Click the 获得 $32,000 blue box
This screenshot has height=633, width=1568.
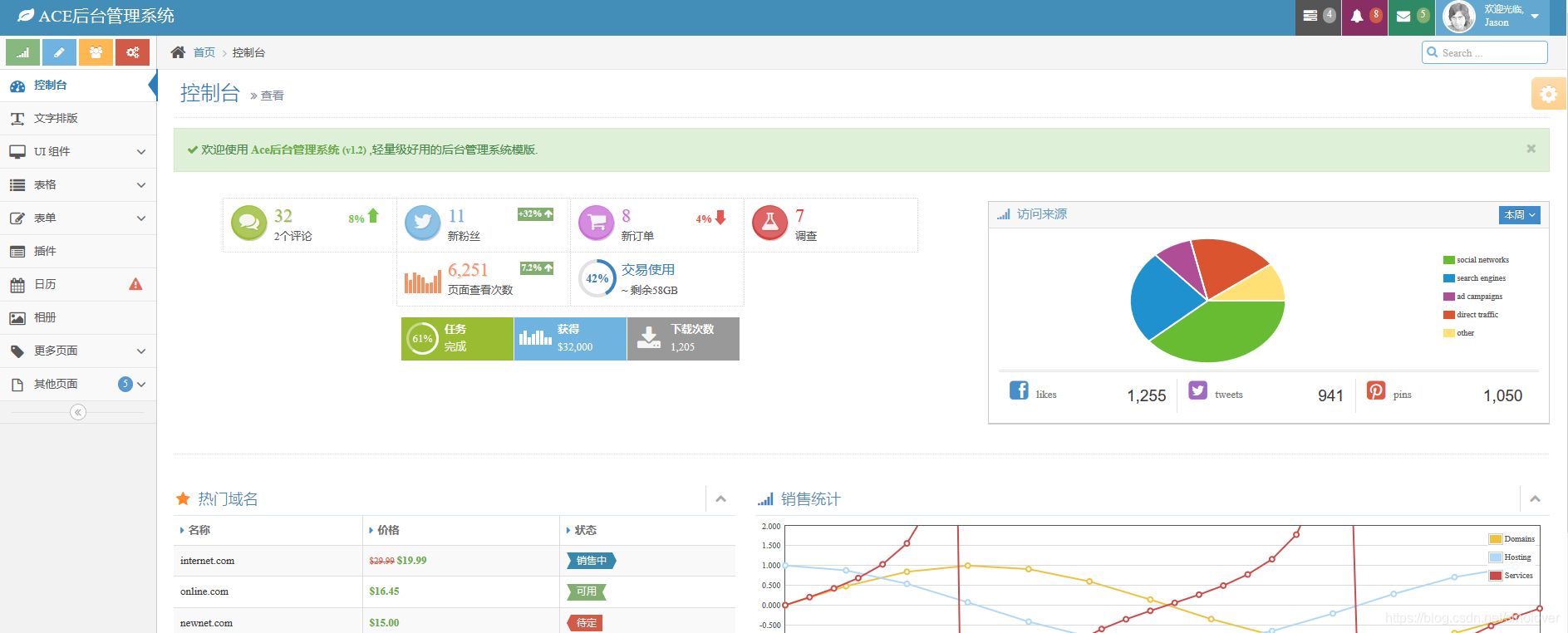tap(570, 339)
